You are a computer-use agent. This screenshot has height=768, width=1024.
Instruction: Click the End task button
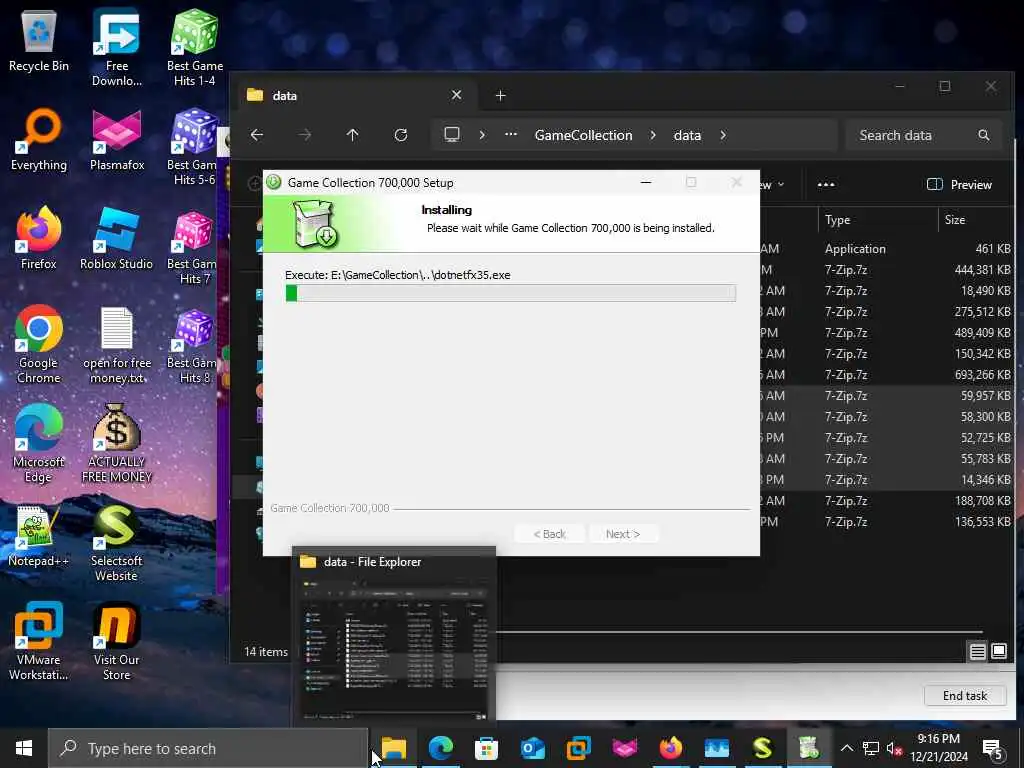point(965,696)
